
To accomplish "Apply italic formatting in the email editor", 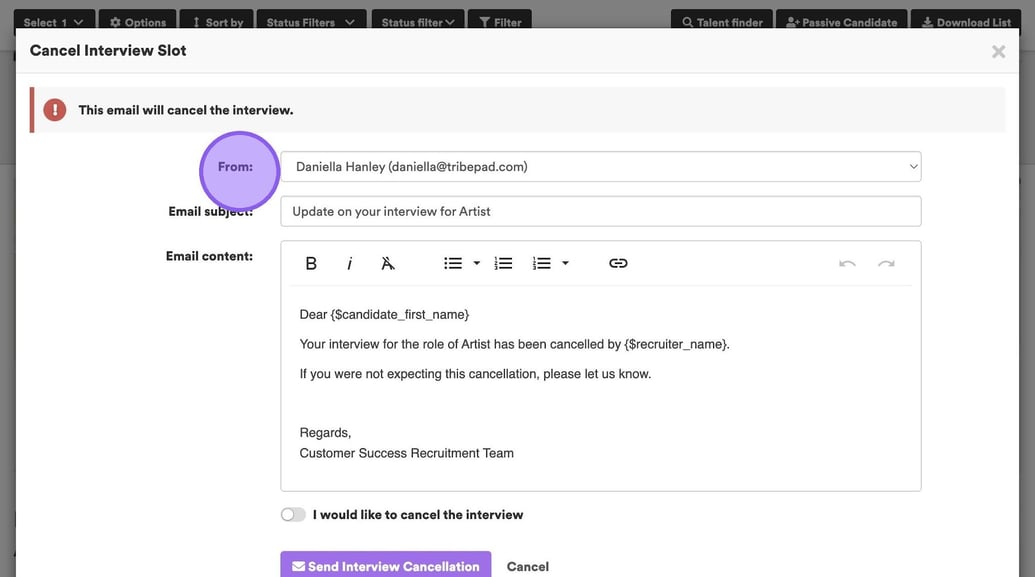I will tap(349, 263).
